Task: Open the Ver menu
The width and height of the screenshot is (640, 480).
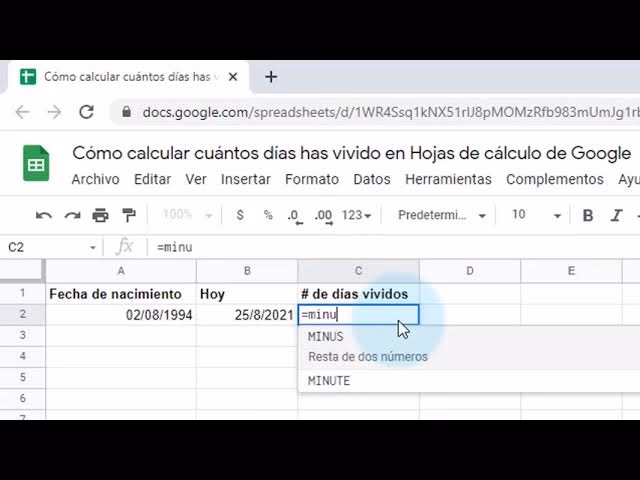Action: tap(196, 179)
